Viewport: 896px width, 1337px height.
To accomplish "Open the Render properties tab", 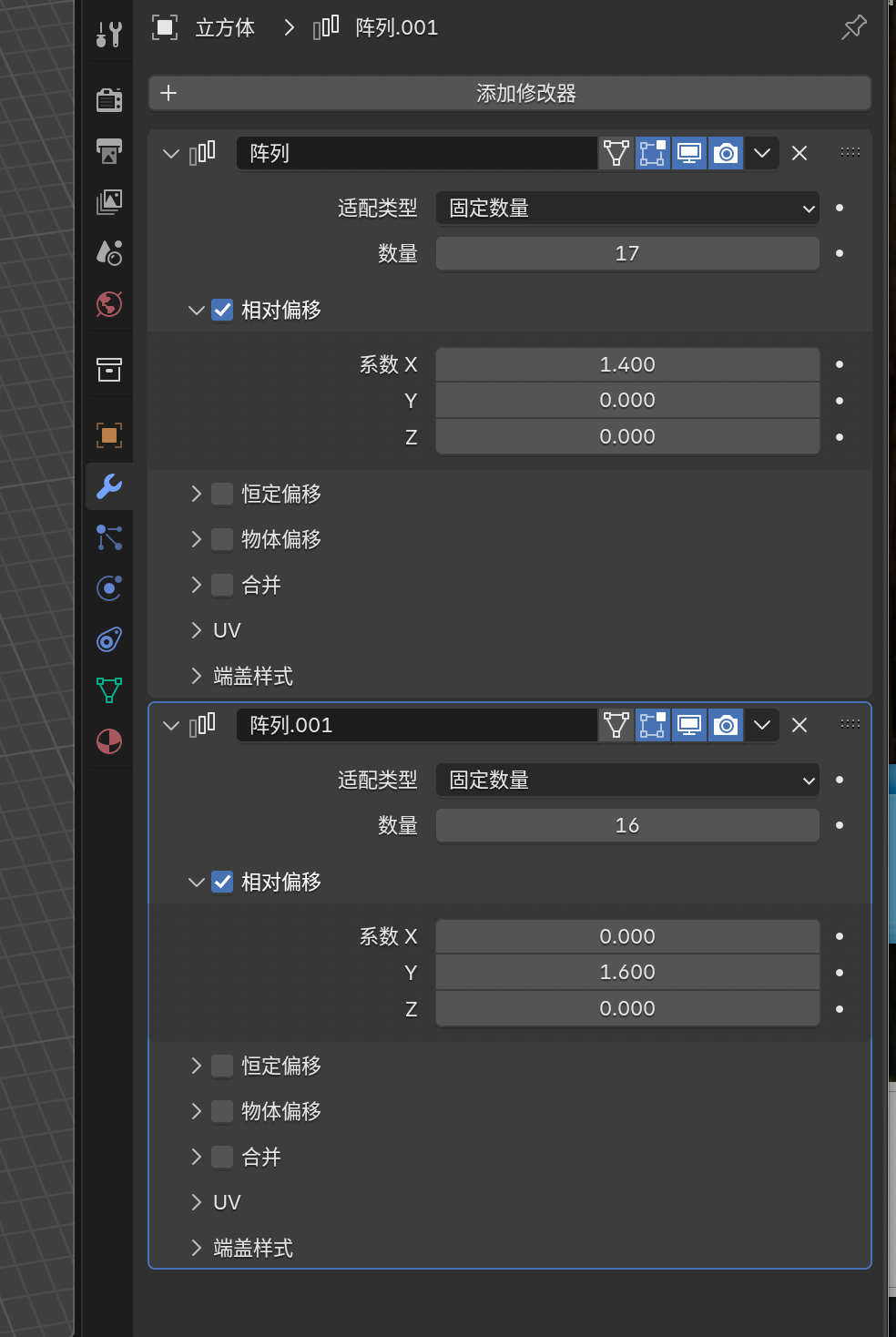I will coord(109,99).
